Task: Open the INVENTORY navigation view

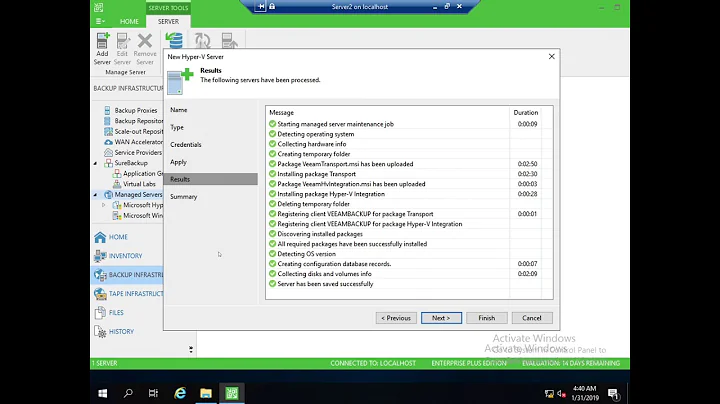Action: point(127,256)
